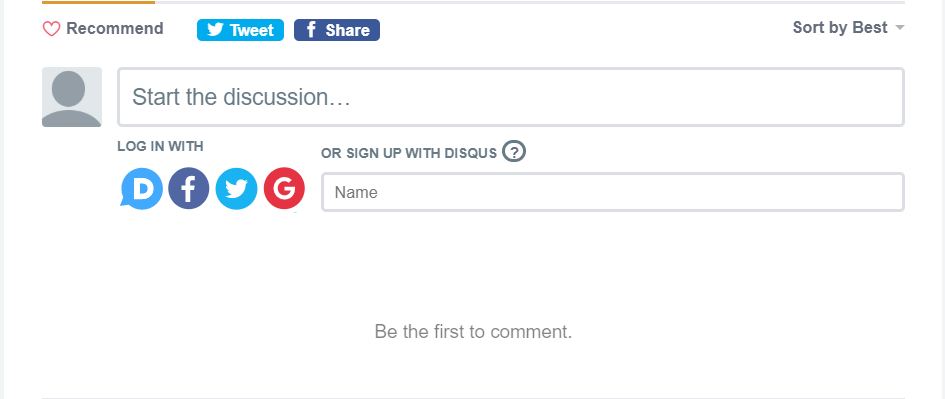
Task: Click the OR SIGN UP WITH DISQUS label
Action: 409,153
